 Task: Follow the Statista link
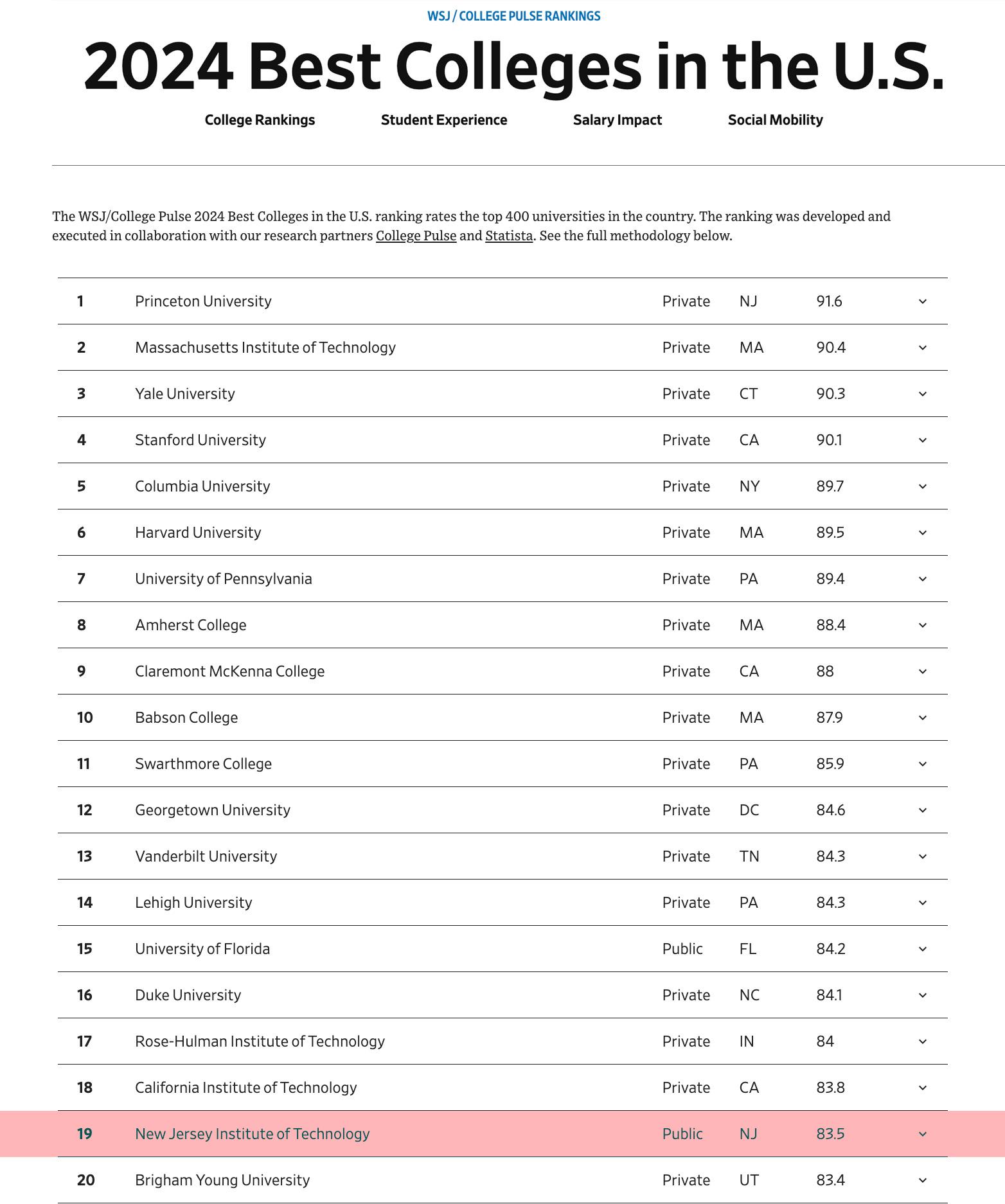[x=508, y=236]
